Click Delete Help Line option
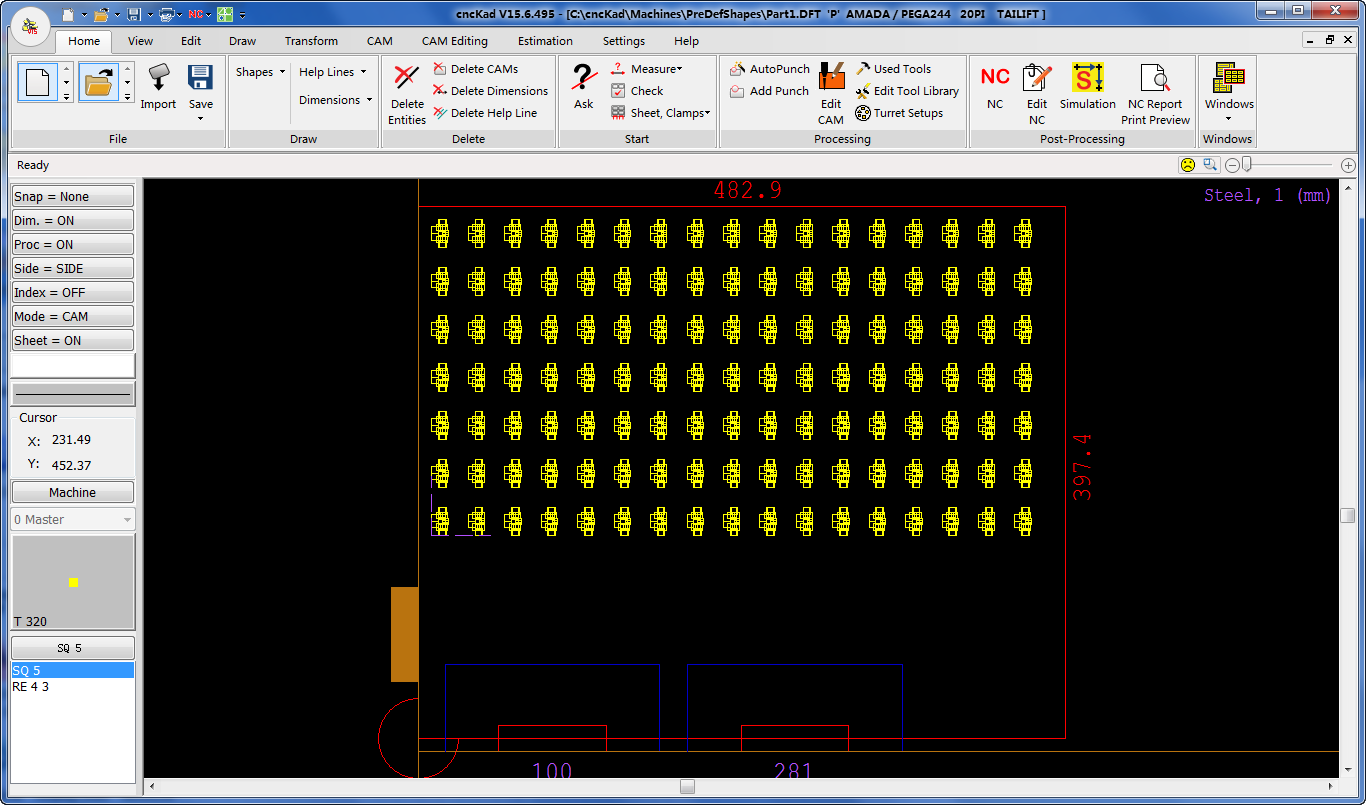Viewport: 1366px width, 805px height. click(485, 113)
